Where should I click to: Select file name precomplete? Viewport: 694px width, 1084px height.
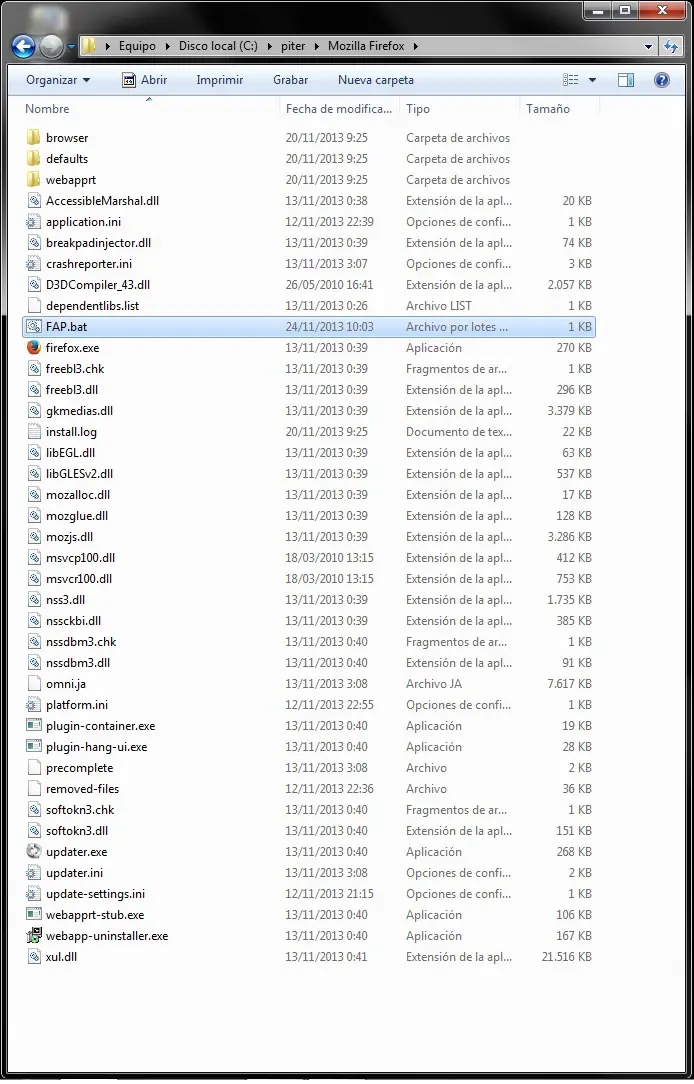(x=79, y=768)
